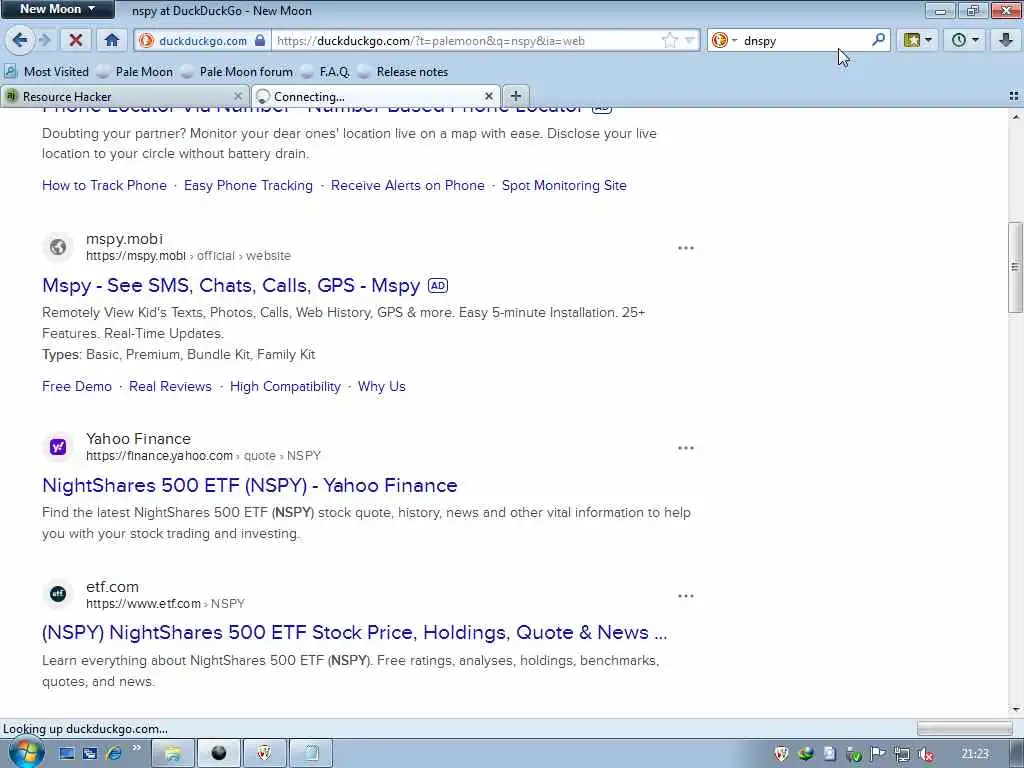Open the URL history dropdown arrow
The width and height of the screenshot is (1024, 768).
(689, 40)
